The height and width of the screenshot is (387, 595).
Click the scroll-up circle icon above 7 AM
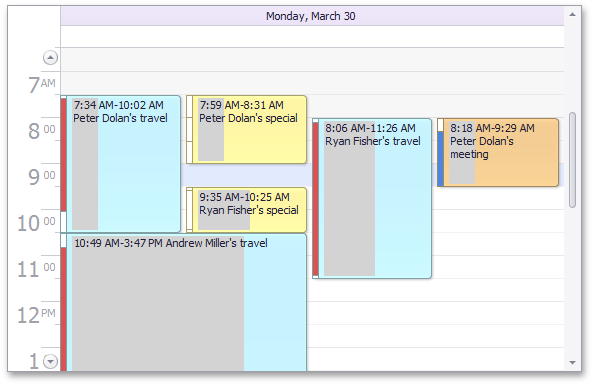50,58
